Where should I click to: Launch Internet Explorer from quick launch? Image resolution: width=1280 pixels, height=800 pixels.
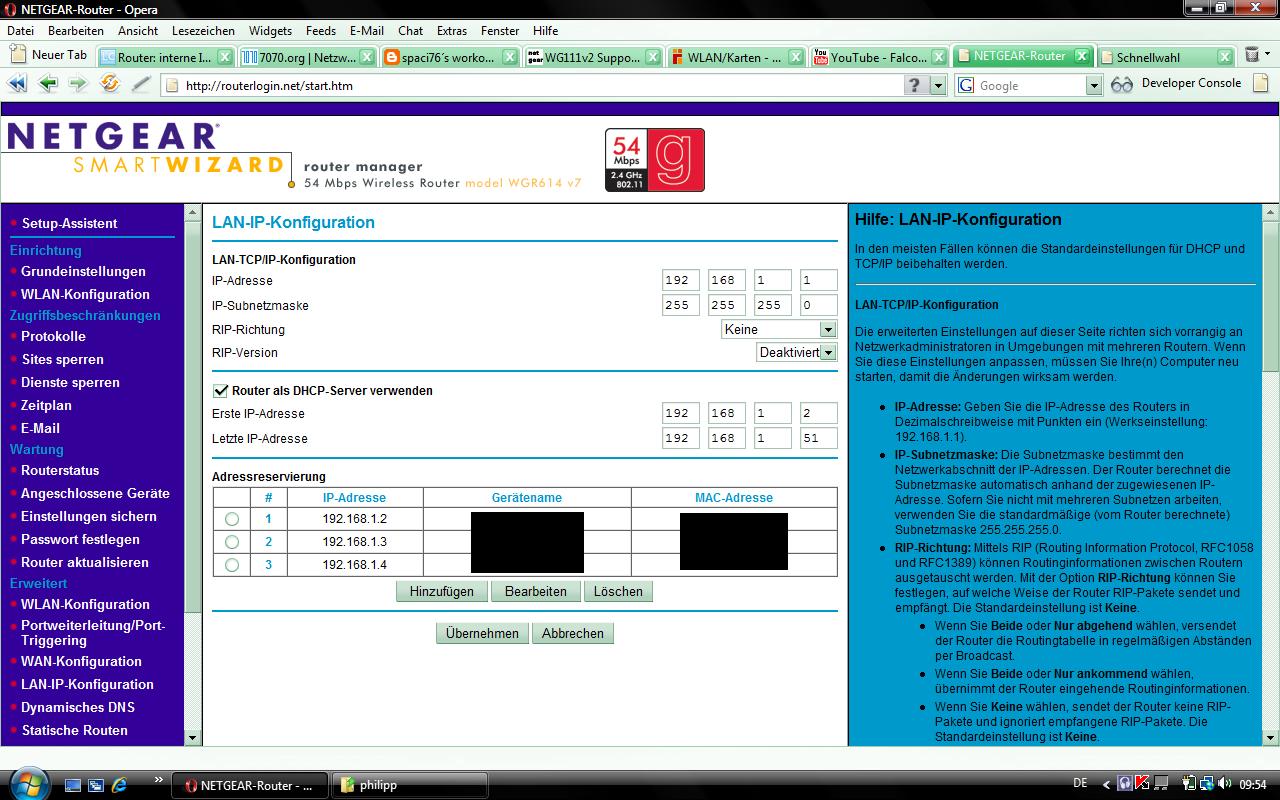click(x=119, y=785)
